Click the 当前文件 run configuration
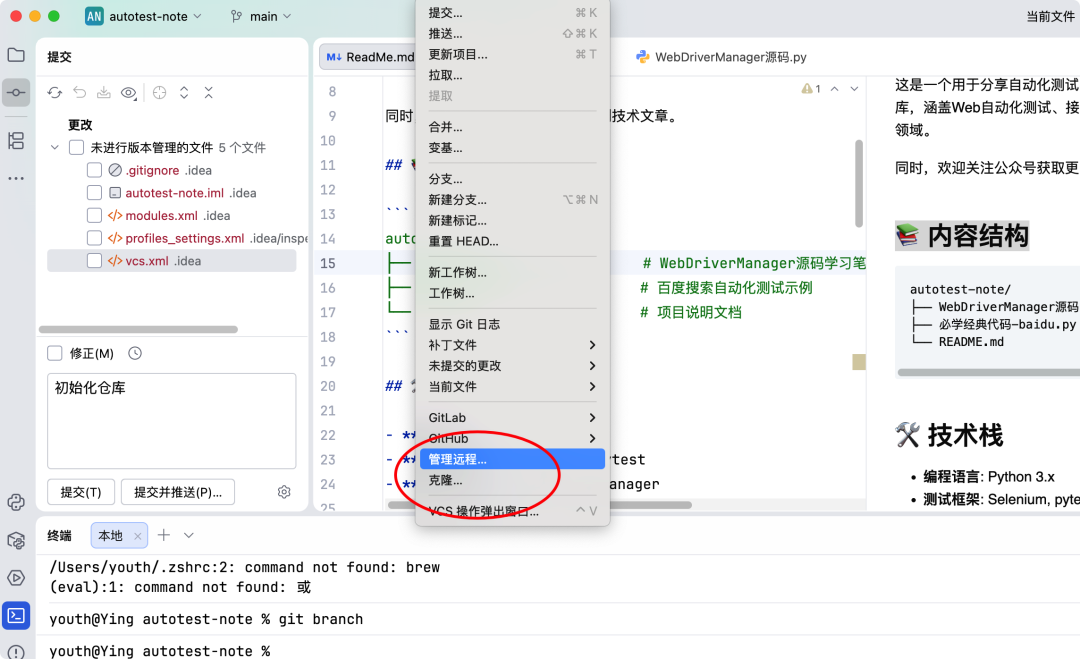Viewport: 1080px width, 659px height. (1050, 17)
